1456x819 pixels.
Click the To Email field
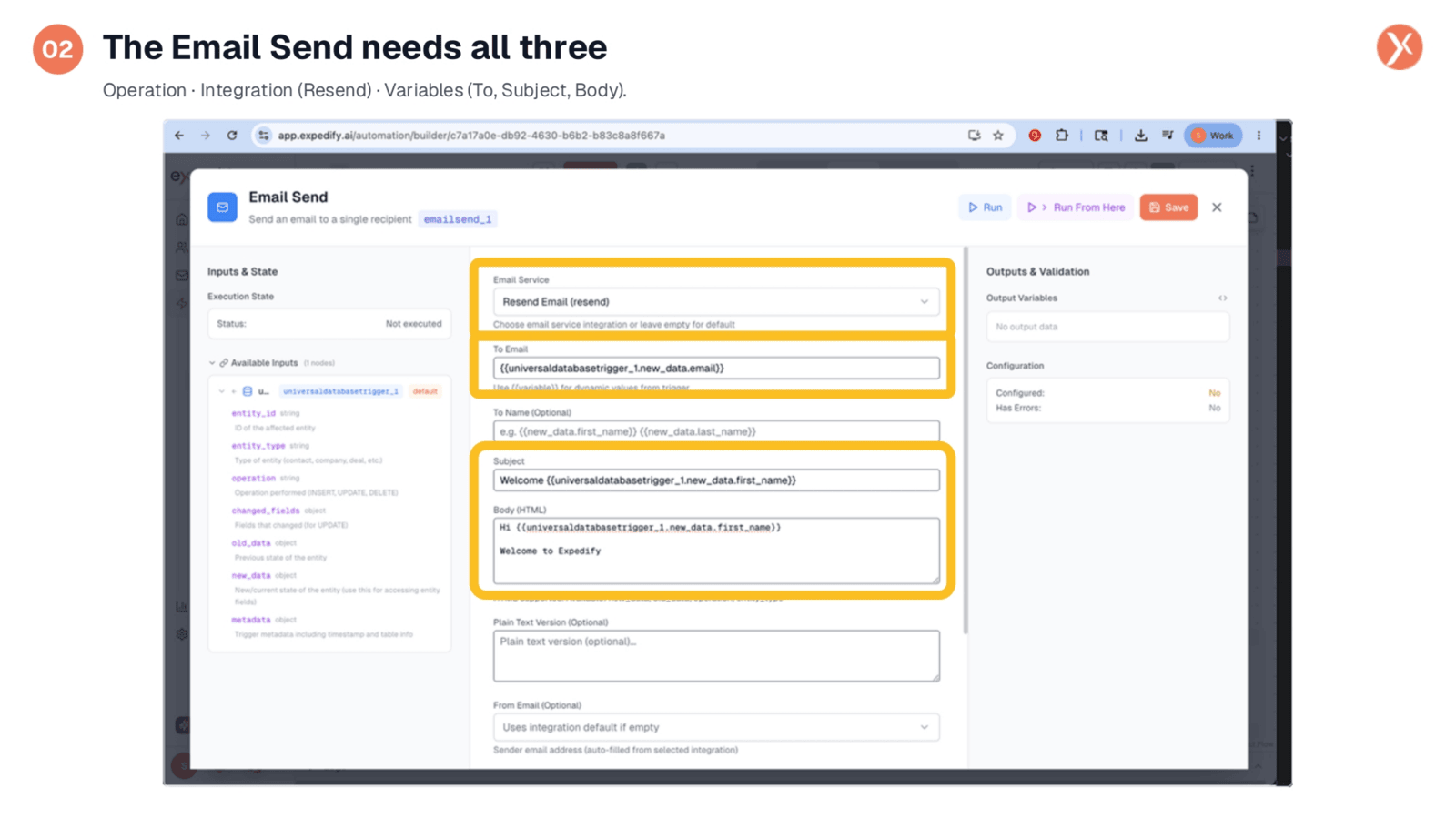tap(716, 368)
